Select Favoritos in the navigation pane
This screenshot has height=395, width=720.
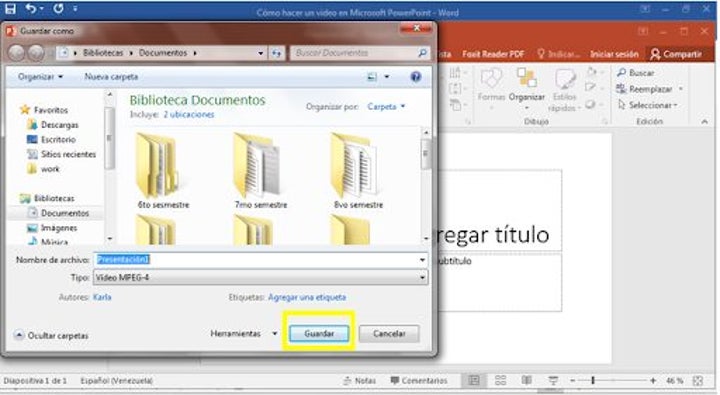coord(45,110)
